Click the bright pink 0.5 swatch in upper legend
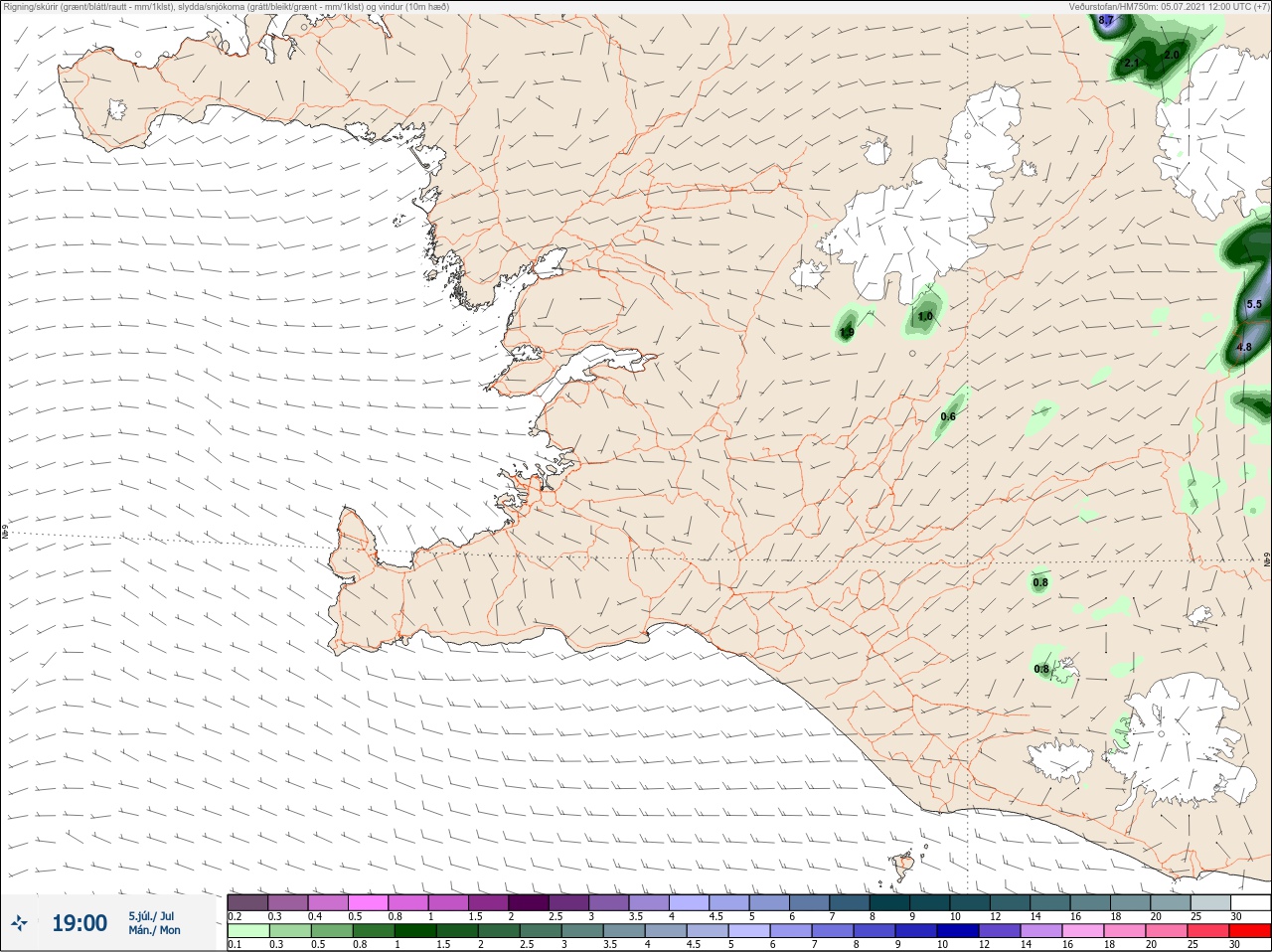The height and width of the screenshot is (952, 1272). point(369,902)
